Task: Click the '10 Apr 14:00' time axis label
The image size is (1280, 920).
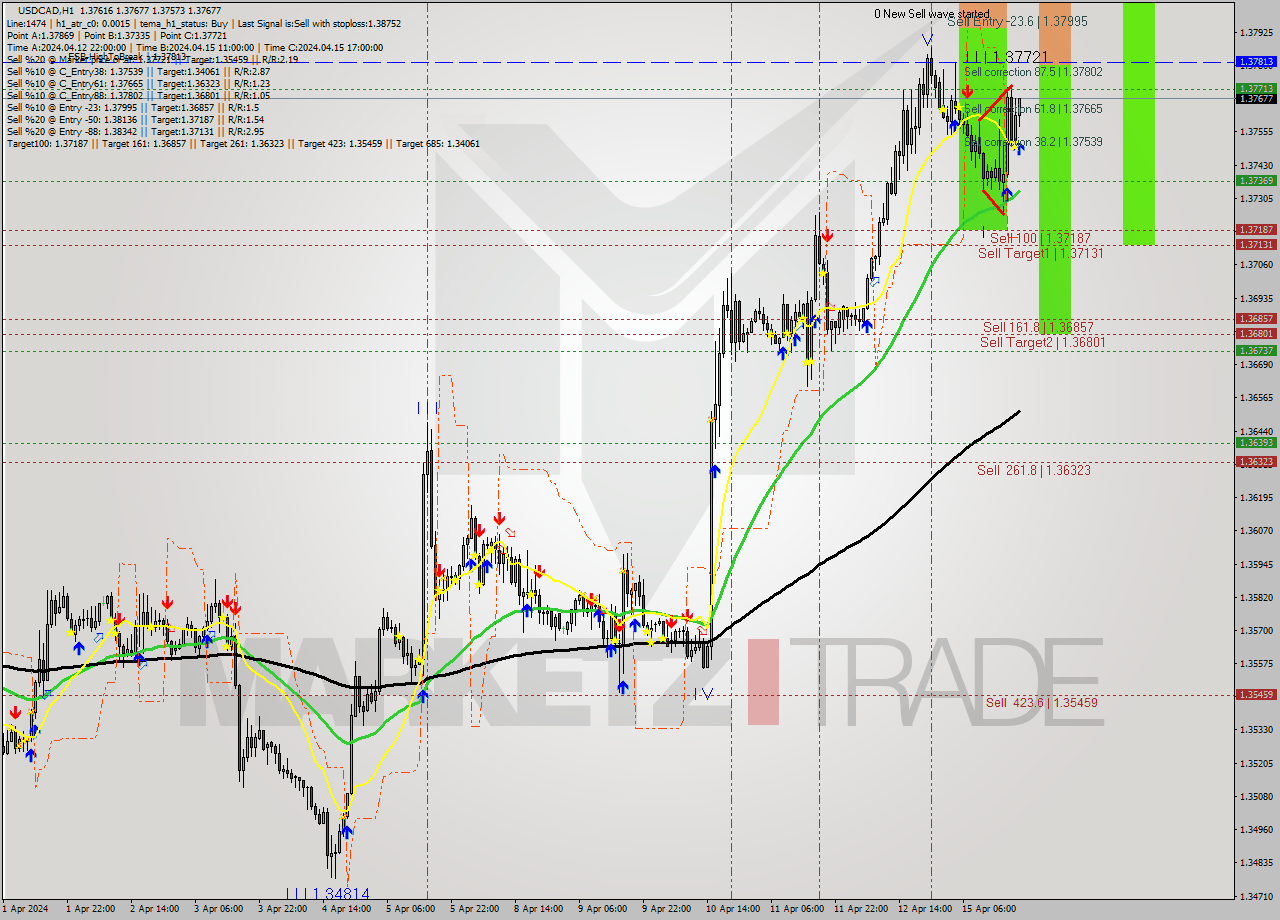Action: pos(731,909)
